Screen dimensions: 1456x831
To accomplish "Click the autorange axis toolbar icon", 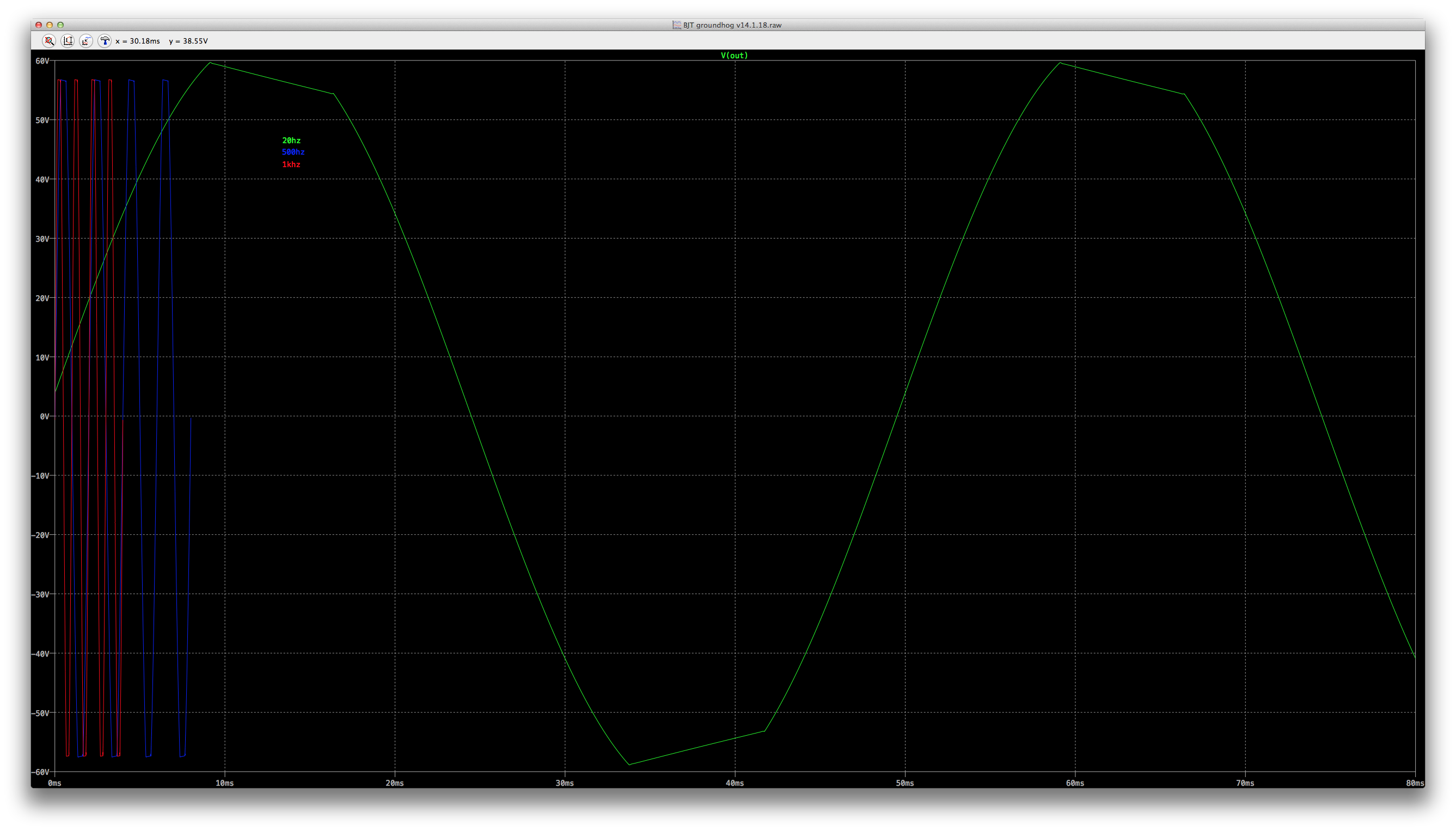I will point(68,41).
